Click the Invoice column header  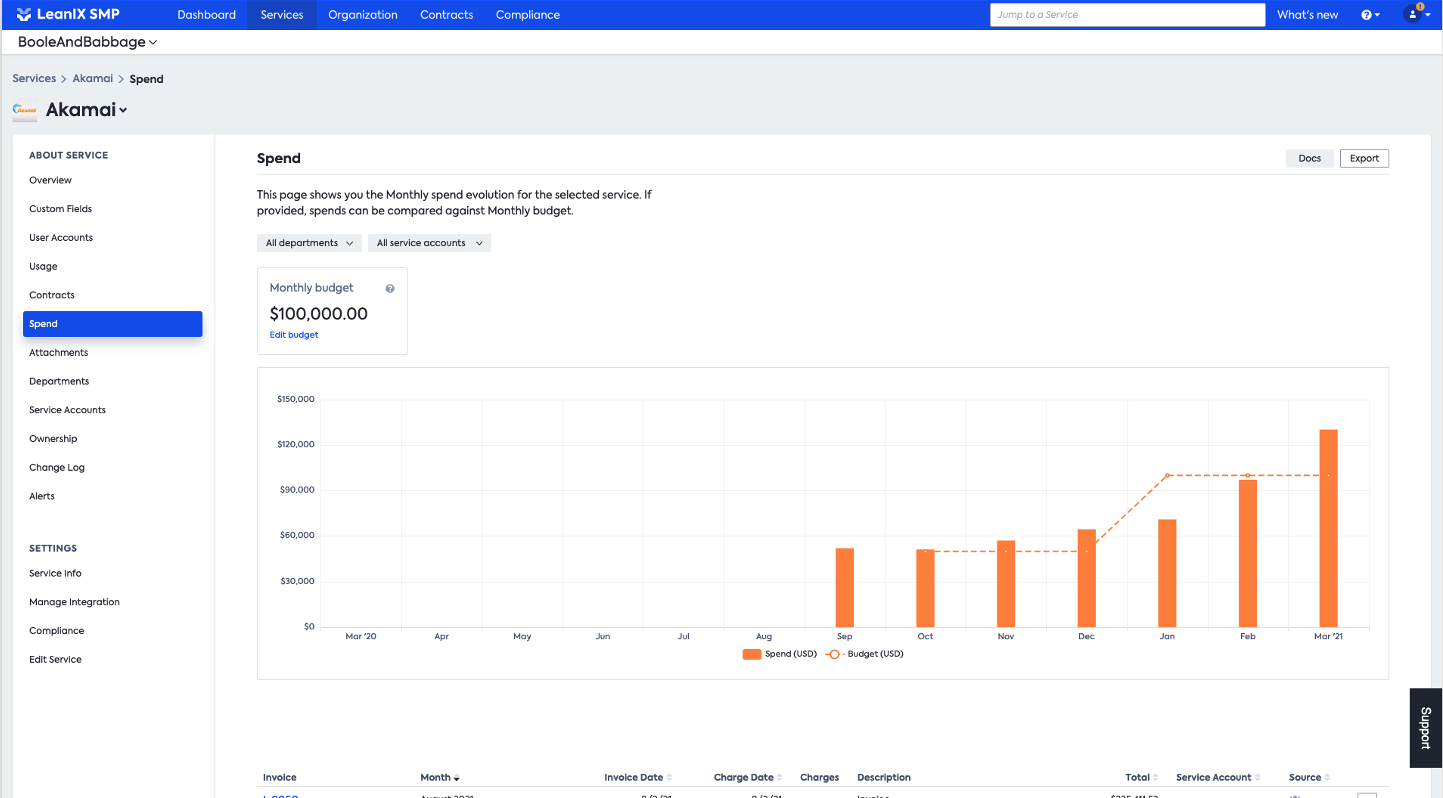(280, 777)
